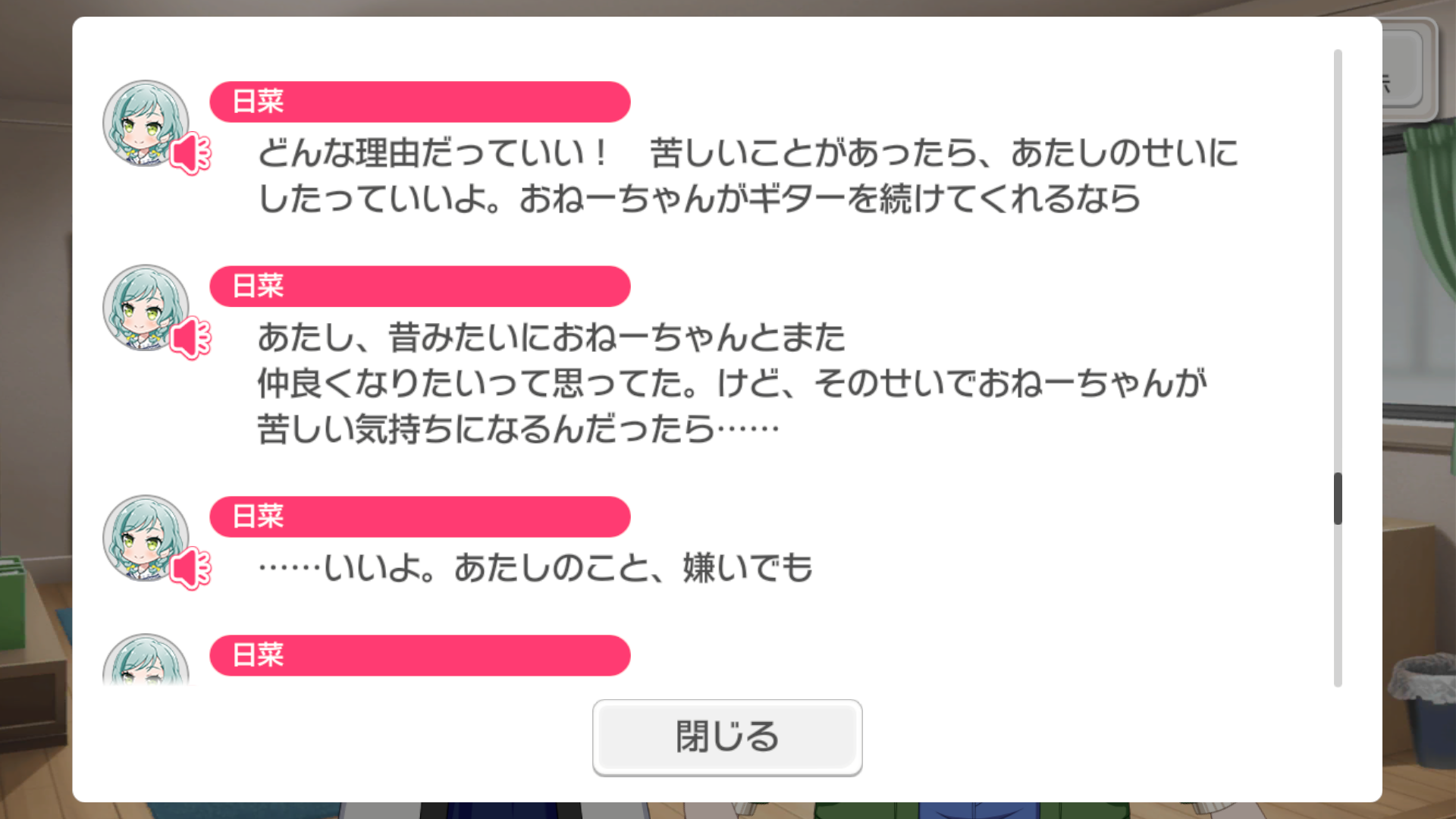
Task: Click the dark scrollbar thumb in the log
Action: pos(1338,498)
